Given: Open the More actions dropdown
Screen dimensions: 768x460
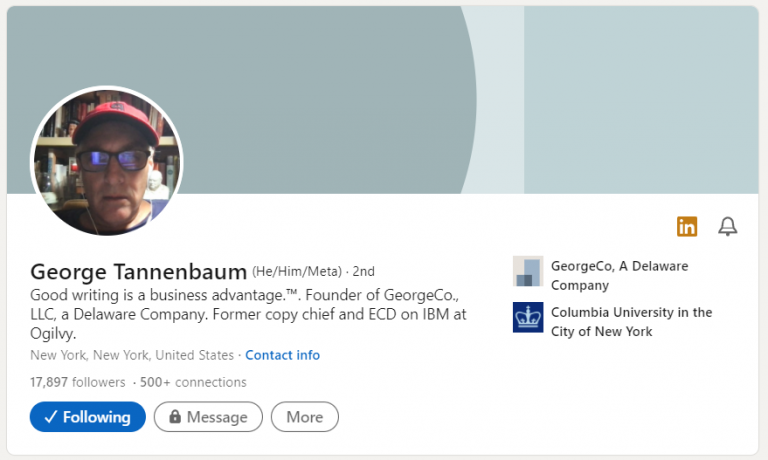Looking at the screenshot, I should coord(305,417).
